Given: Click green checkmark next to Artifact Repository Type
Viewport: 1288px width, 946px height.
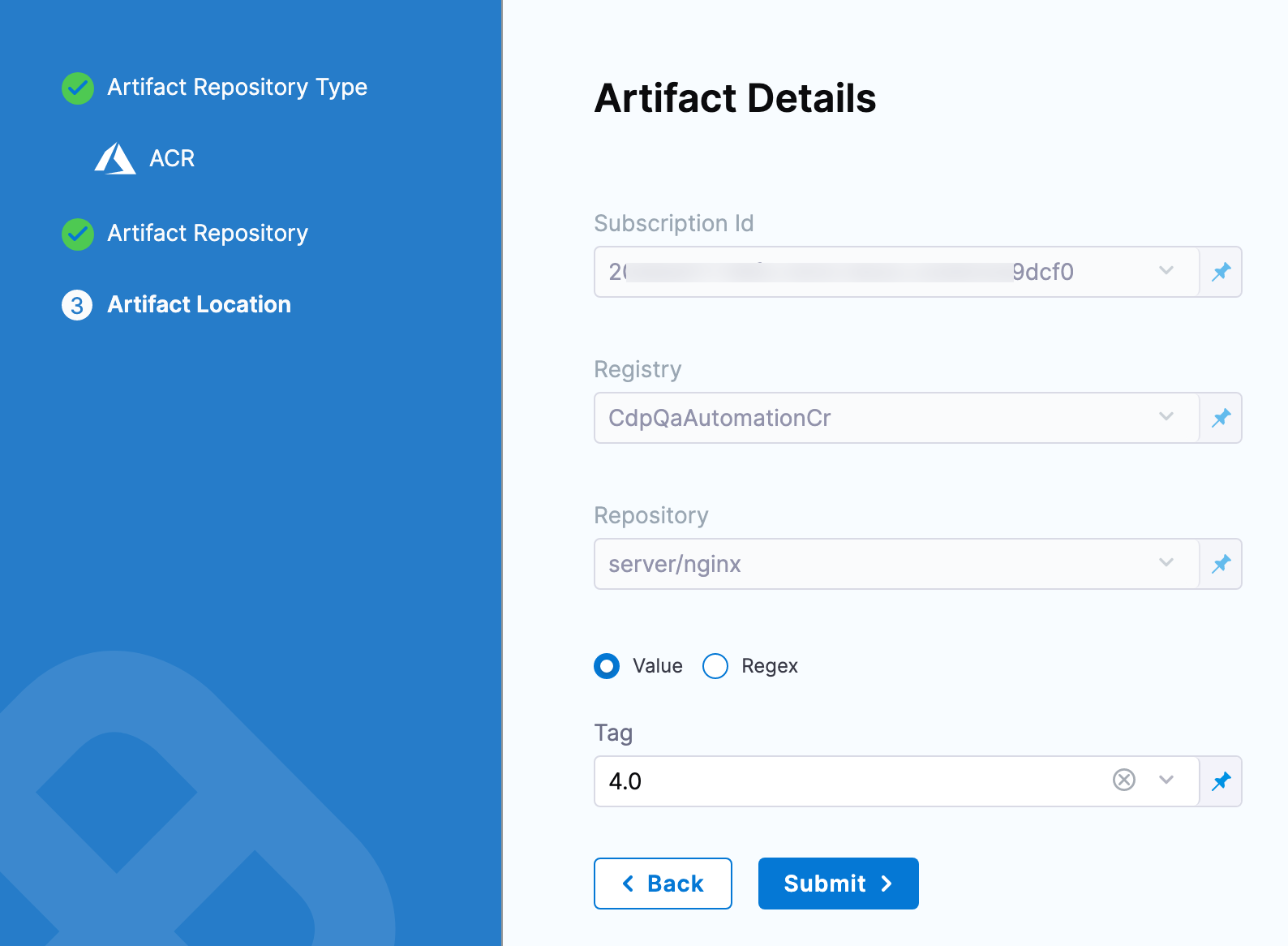Looking at the screenshot, I should (x=78, y=88).
